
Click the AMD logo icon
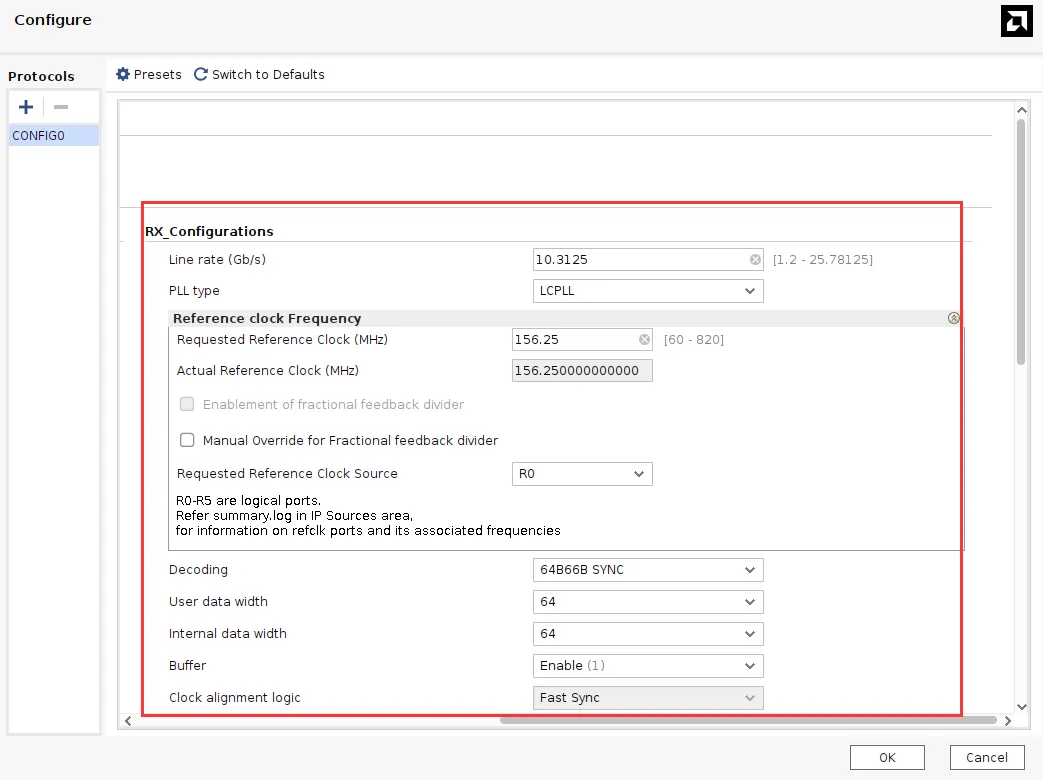pyautogui.click(x=1016, y=21)
